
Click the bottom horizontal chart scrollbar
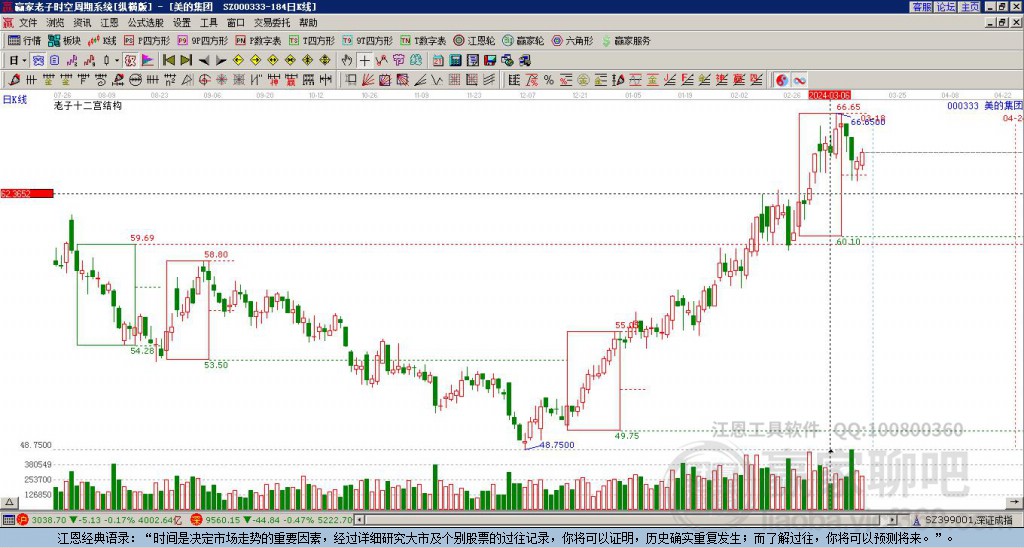630,520
